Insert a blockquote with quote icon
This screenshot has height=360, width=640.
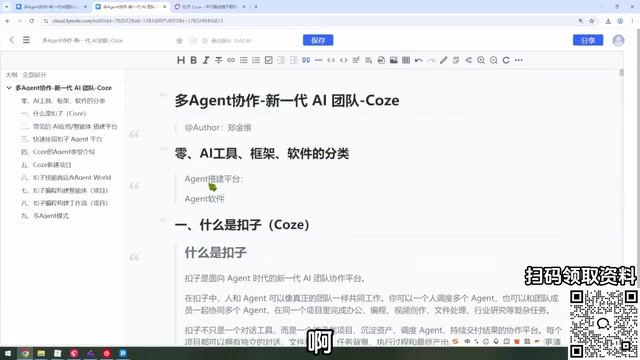pos(306,60)
